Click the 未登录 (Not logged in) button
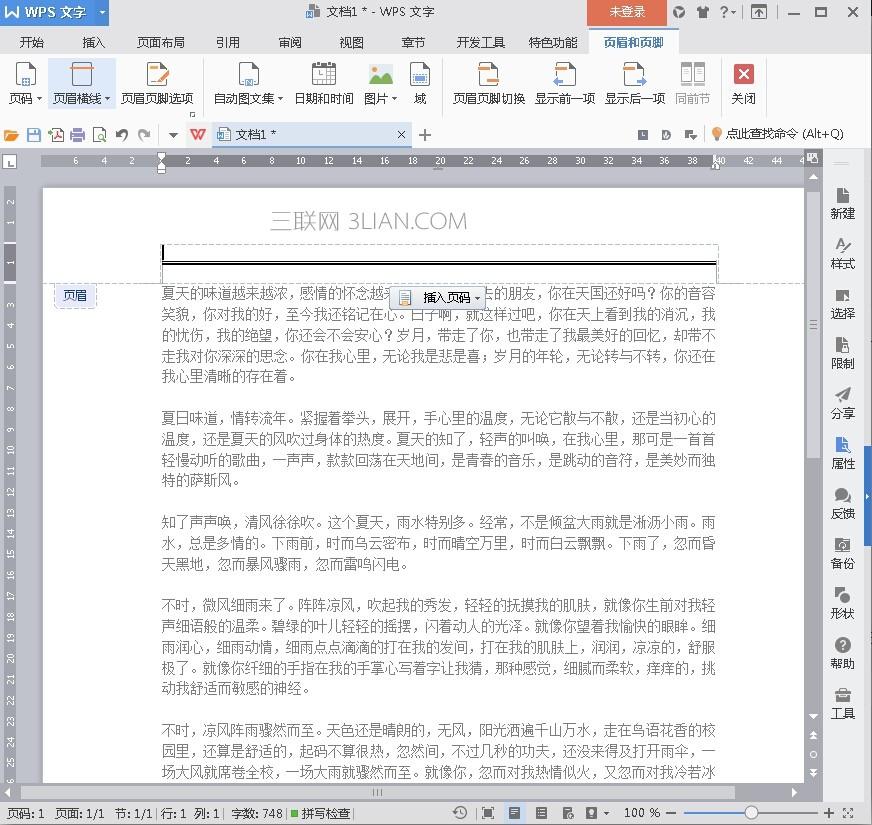 pos(628,12)
